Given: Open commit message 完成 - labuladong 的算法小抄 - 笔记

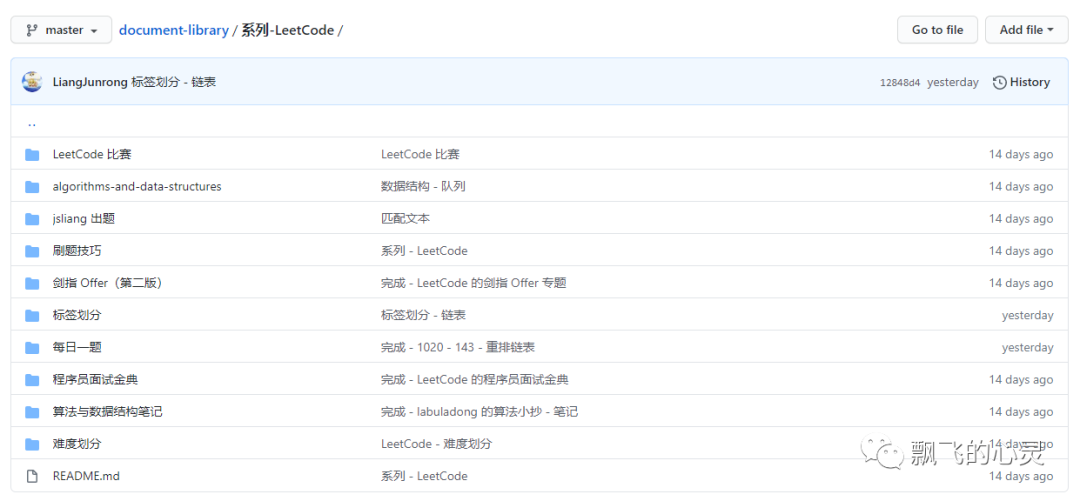Looking at the screenshot, I should tap(479, 412).
